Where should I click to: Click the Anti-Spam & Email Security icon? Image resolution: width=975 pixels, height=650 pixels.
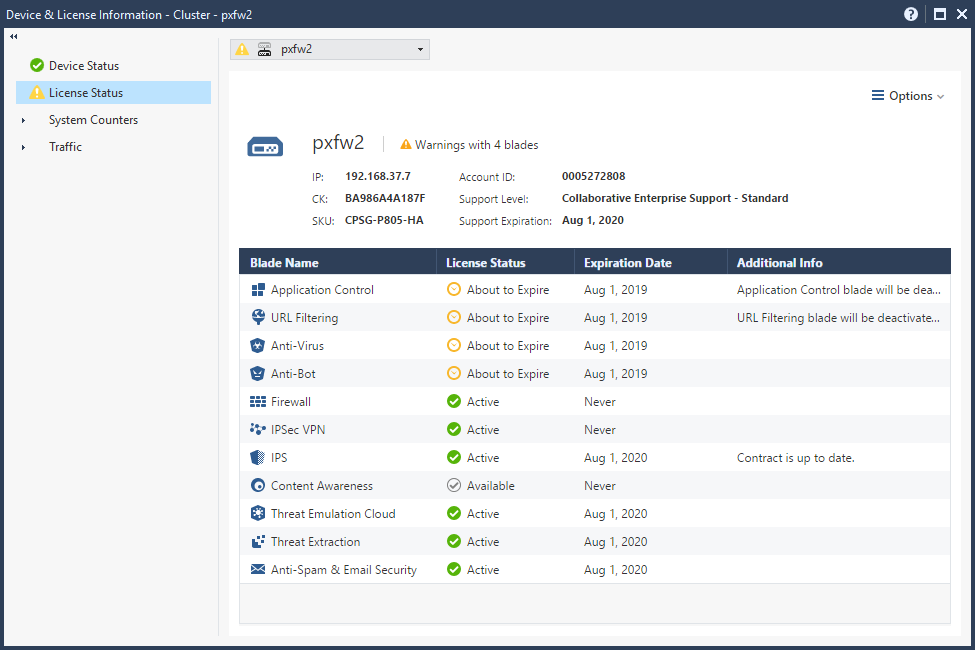tap(257, 569)
